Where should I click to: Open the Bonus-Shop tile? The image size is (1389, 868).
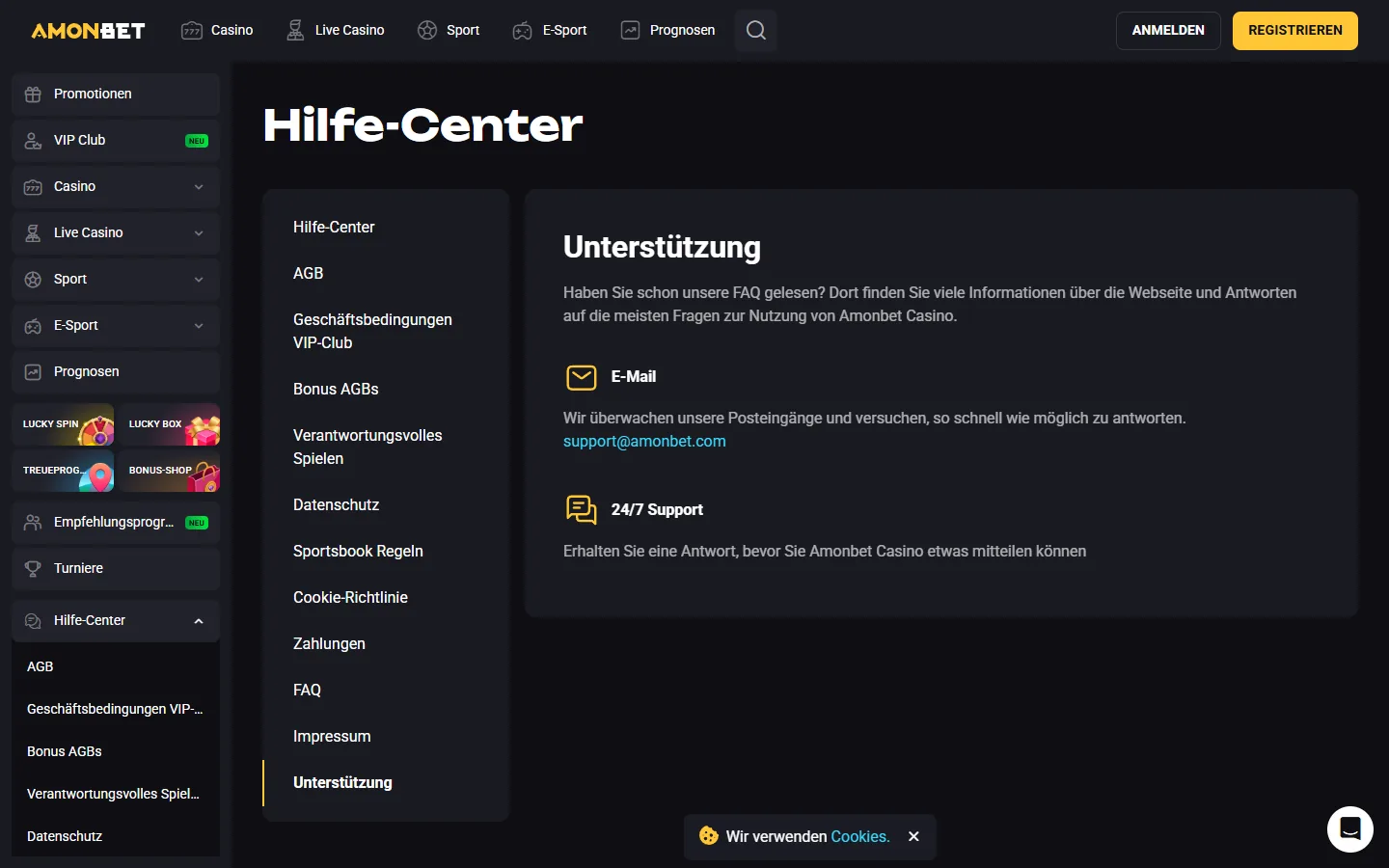[x=169, y=471]
